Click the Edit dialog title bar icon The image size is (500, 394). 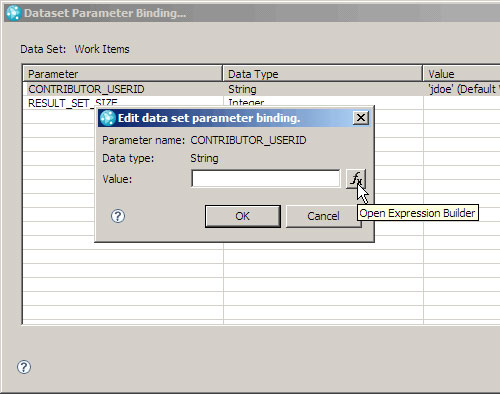pos(108,118)
